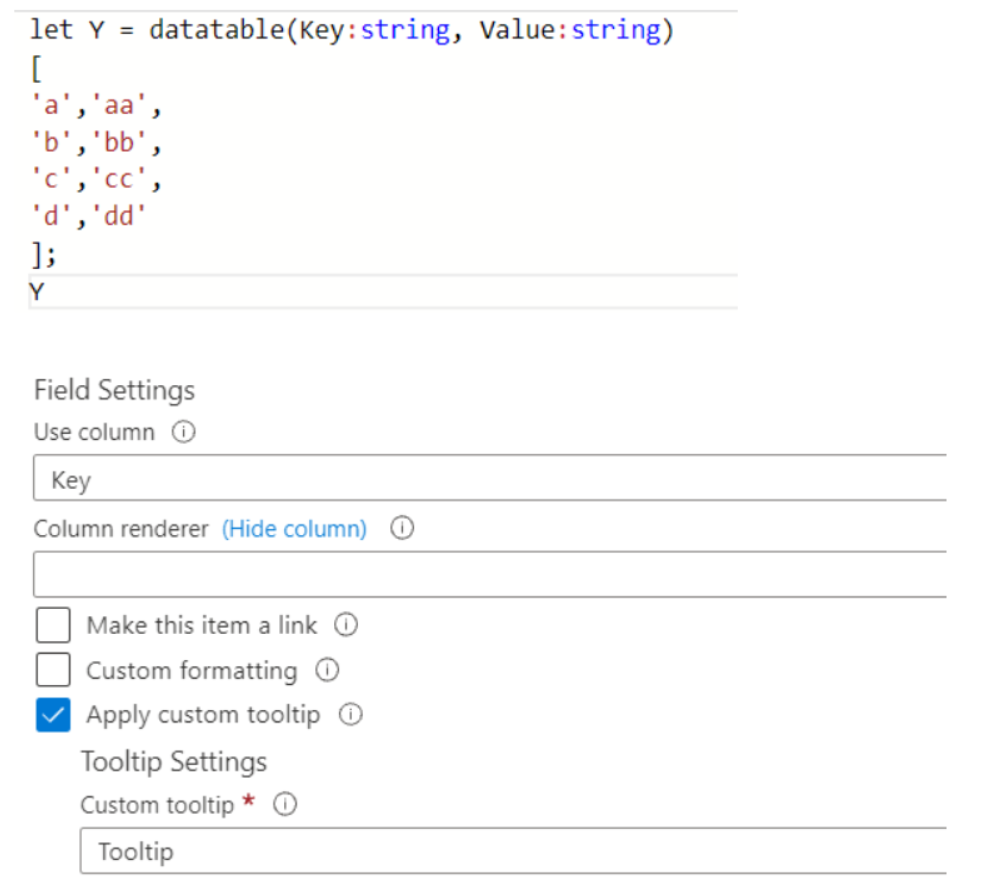Click the Field Settings heading
The height and width of the screenshot is (889, 1000).
point(114,390)
